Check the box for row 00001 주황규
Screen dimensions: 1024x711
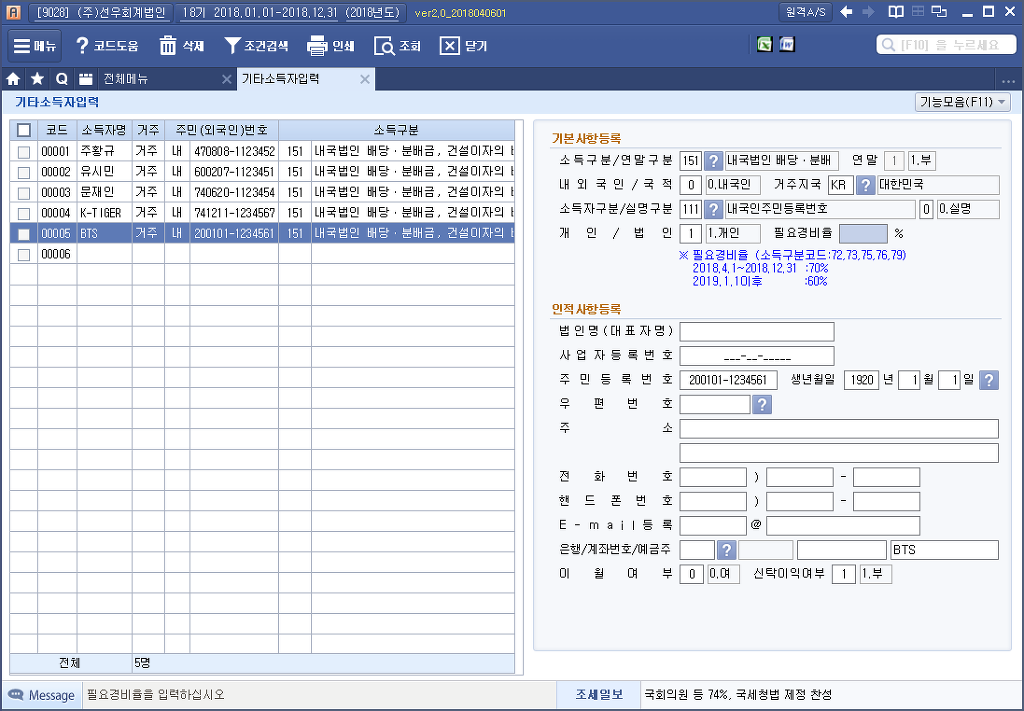[23, 151]
